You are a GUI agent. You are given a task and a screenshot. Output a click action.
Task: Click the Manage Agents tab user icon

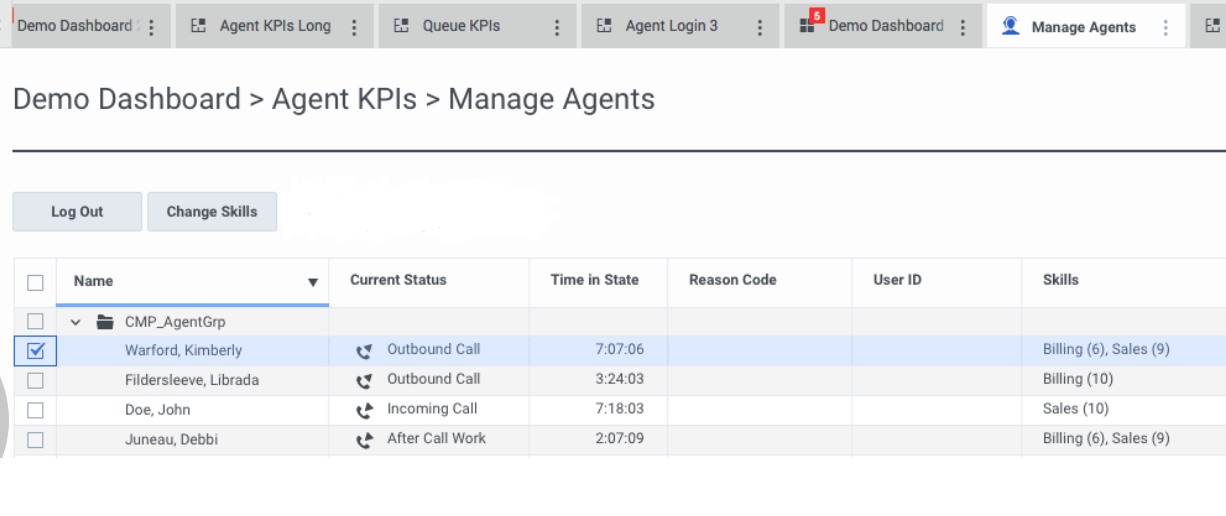[x=1011, y=26]
